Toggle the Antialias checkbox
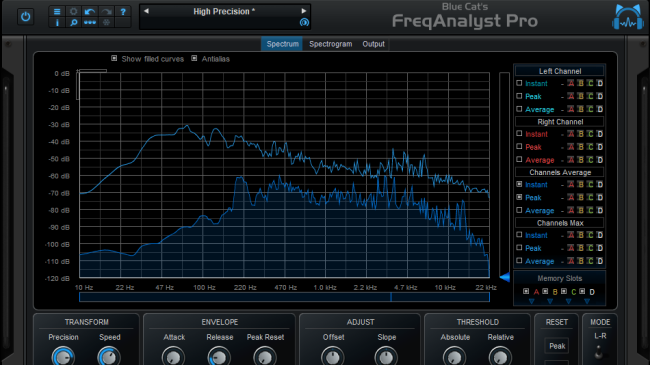 tap(194, 58)
